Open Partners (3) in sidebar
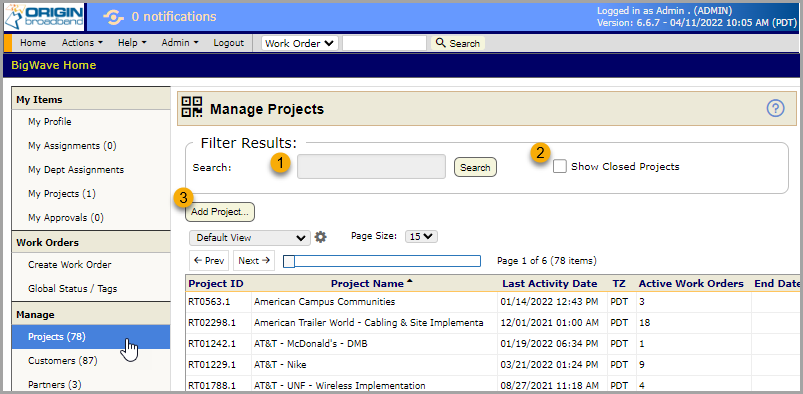 tap(54, 384)
